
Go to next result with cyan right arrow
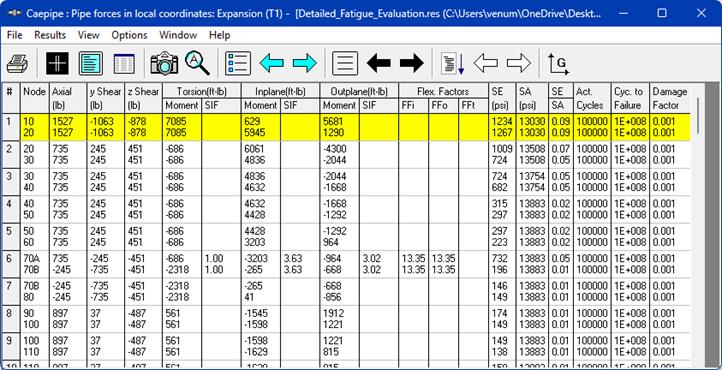click(304, 63)
